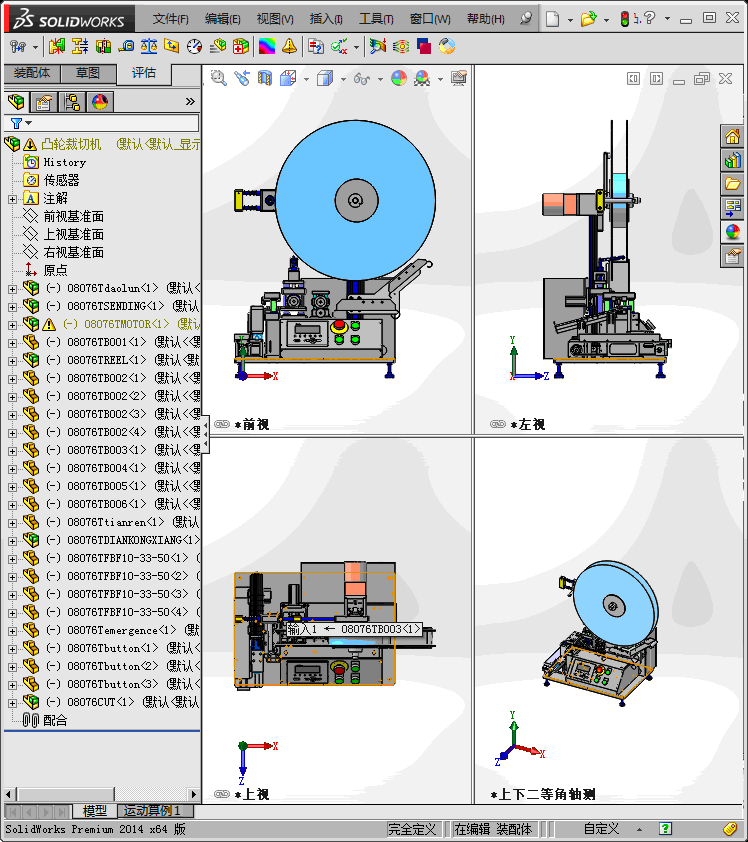This screenshot has width=748, height=842.
Task: Switch to the 草图 tab
Action: coord(88,73)
